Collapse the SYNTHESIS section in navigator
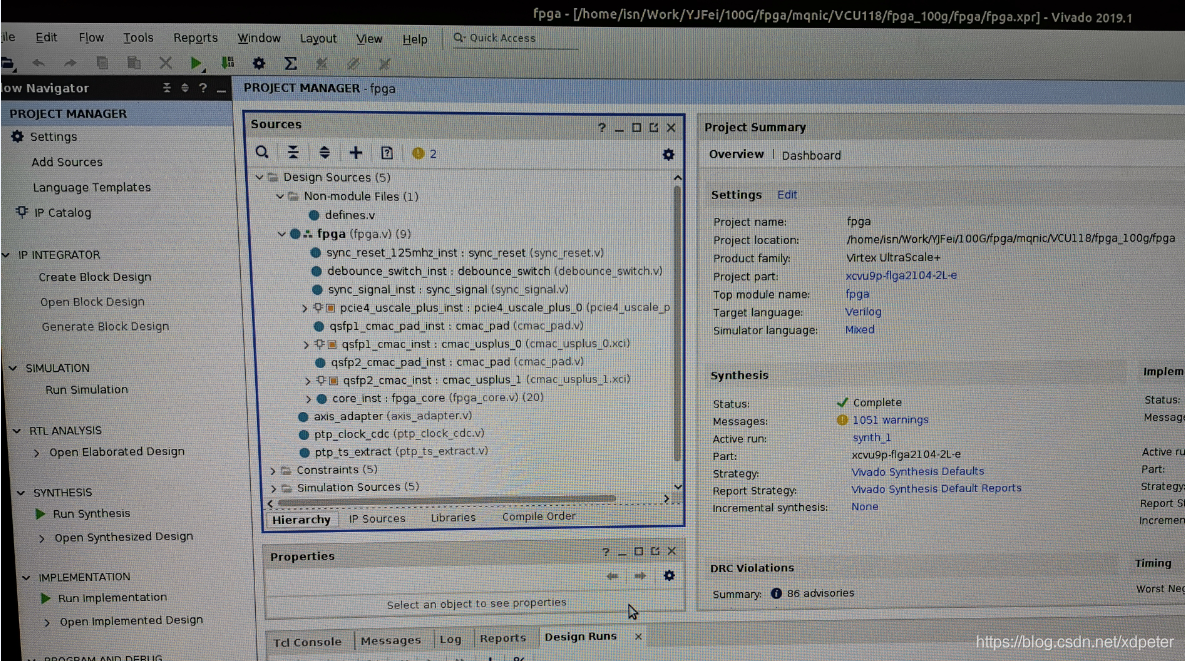The height and width of the screenshot is (661, 1185). coord(21,493)
